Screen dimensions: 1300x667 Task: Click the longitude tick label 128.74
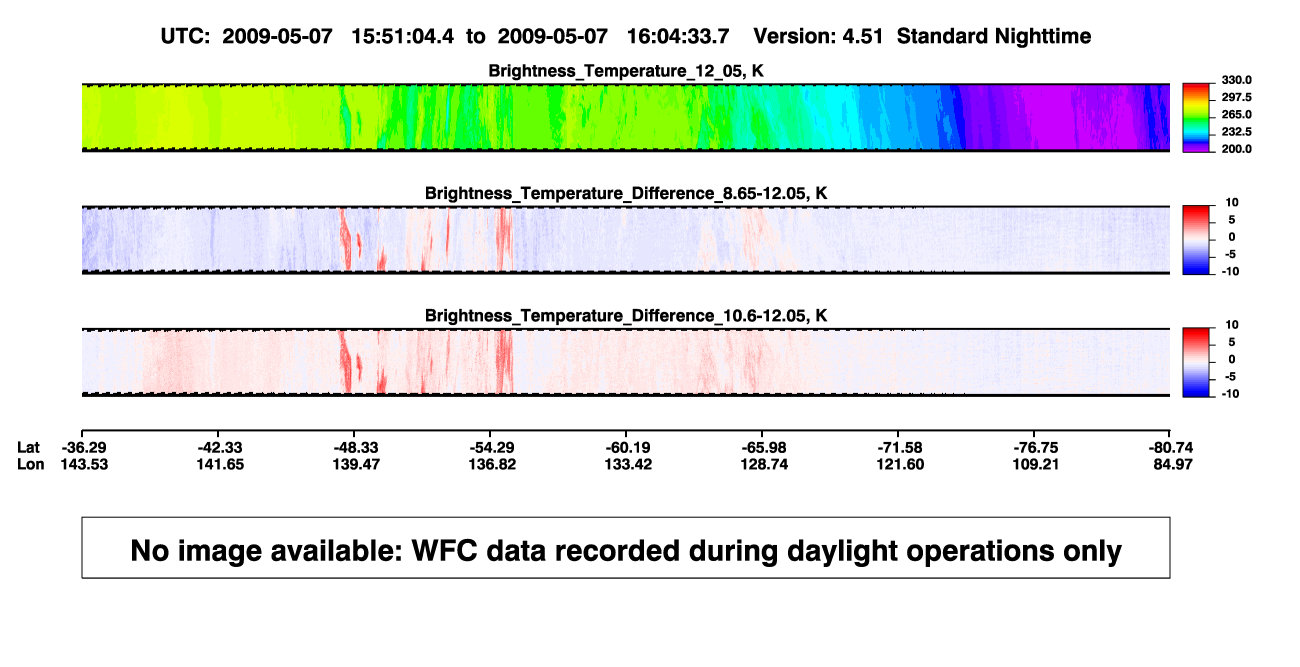[x=762, y=464]
